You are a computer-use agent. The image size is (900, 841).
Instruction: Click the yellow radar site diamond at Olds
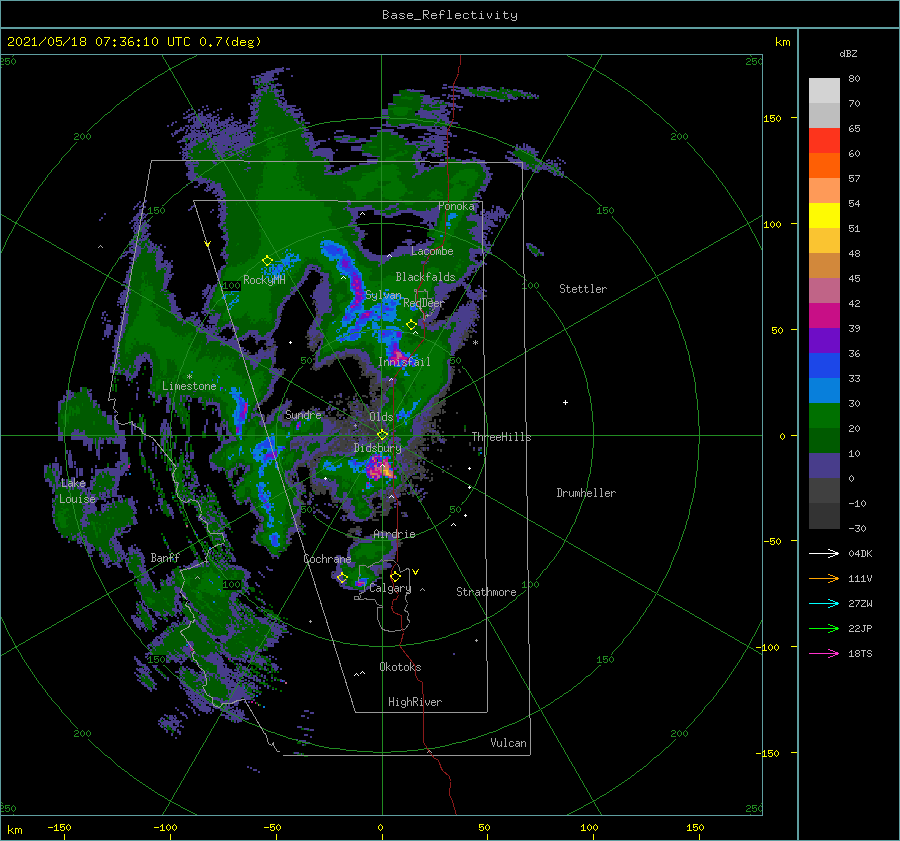click(382, 435)
